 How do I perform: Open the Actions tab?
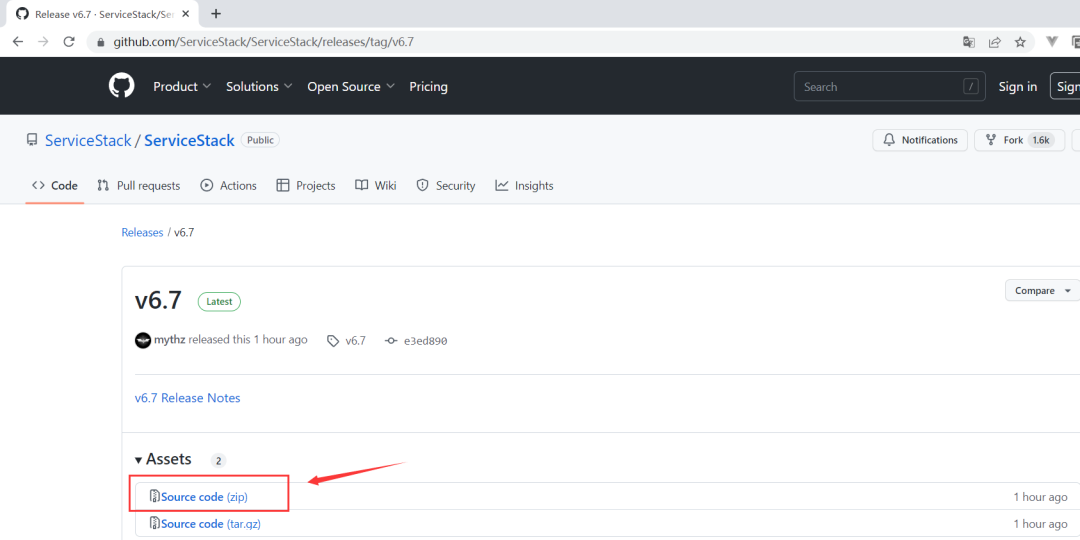click(x=228, y=185)
